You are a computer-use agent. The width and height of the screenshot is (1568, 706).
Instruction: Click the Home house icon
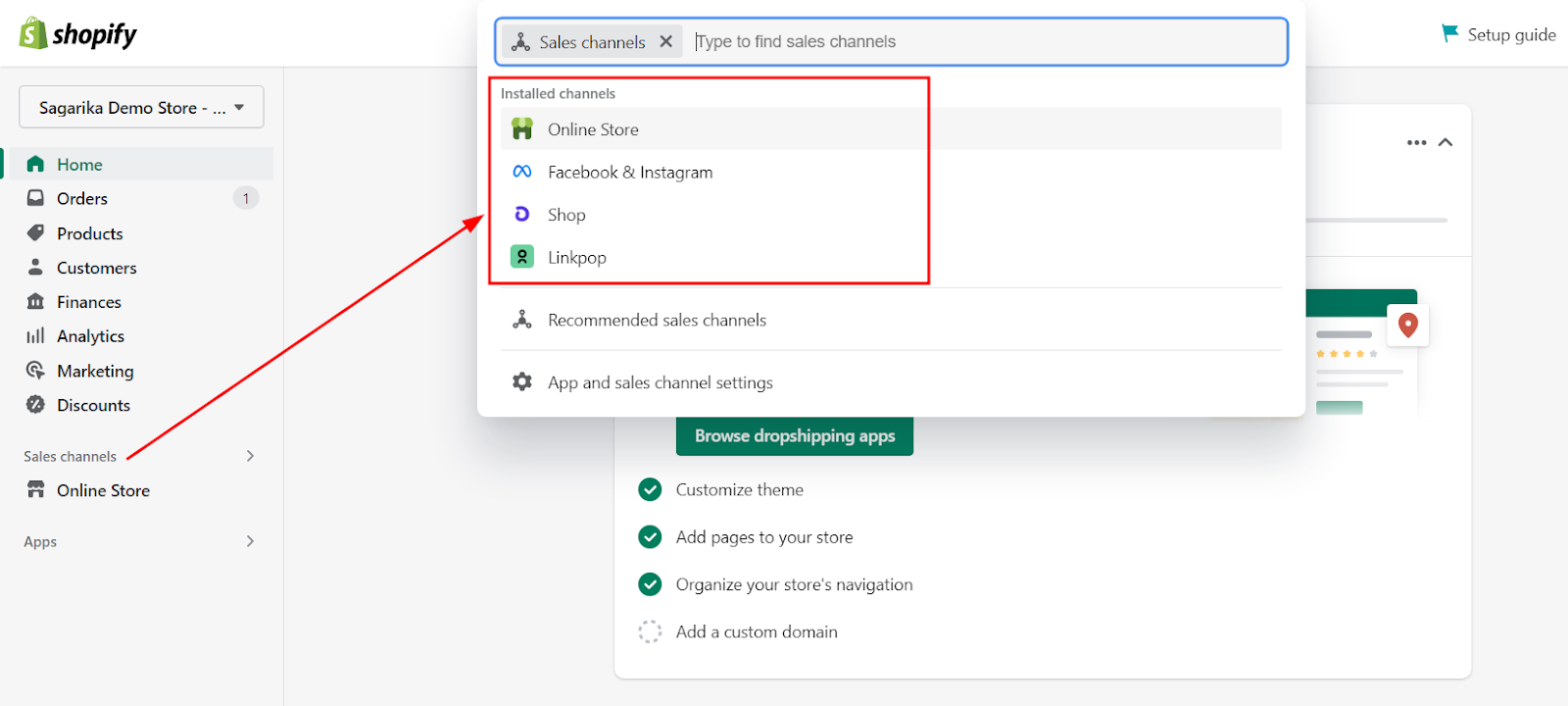click(35, 164)
